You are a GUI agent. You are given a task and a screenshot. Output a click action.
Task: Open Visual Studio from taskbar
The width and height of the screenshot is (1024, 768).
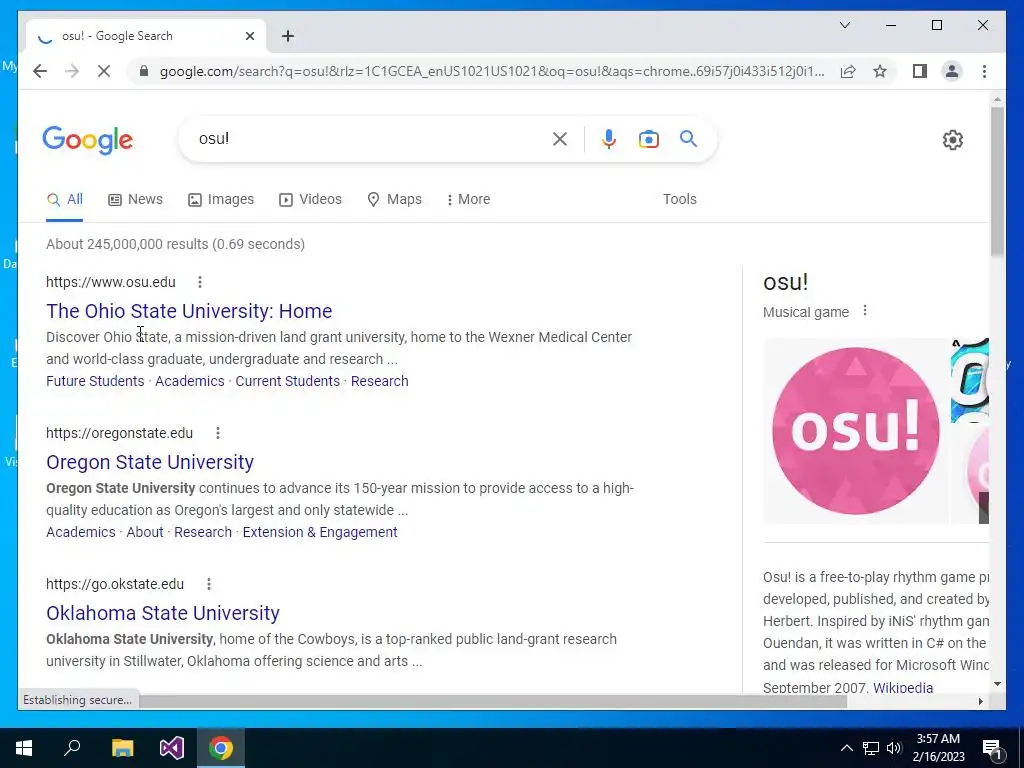172,748
